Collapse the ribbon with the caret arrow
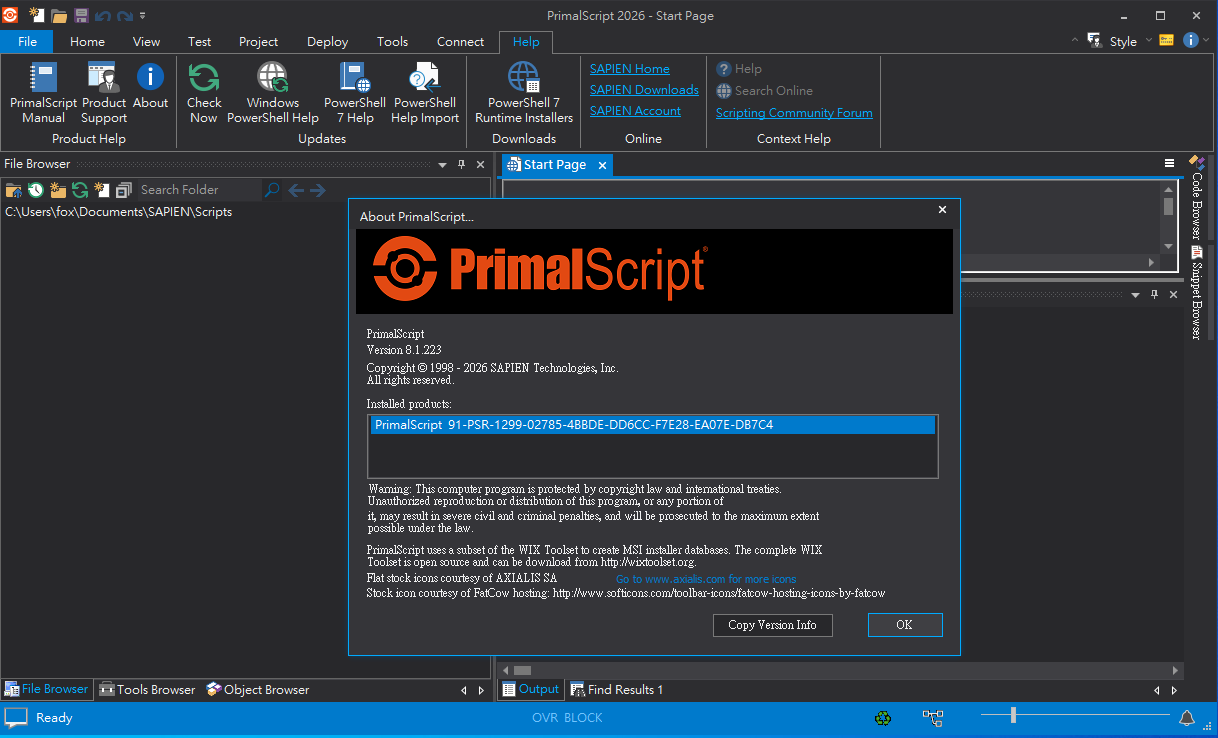 coord(1075,41)
